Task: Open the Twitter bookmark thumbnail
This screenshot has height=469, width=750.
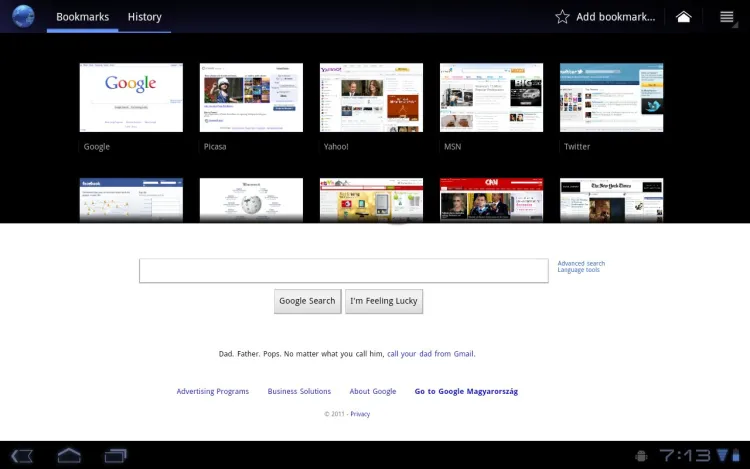Action: click(x=611, y=98)
